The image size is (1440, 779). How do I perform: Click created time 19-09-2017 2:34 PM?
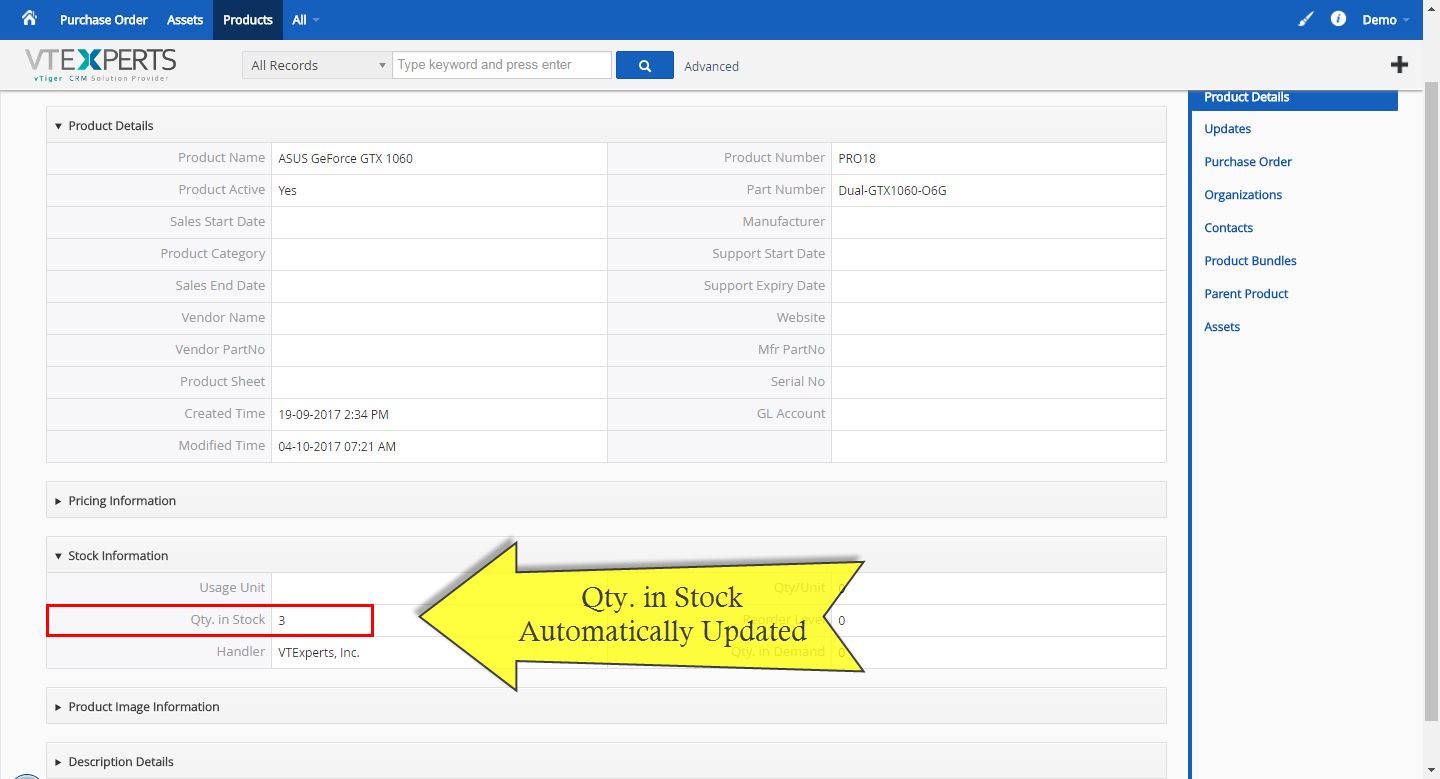[333, 414]
